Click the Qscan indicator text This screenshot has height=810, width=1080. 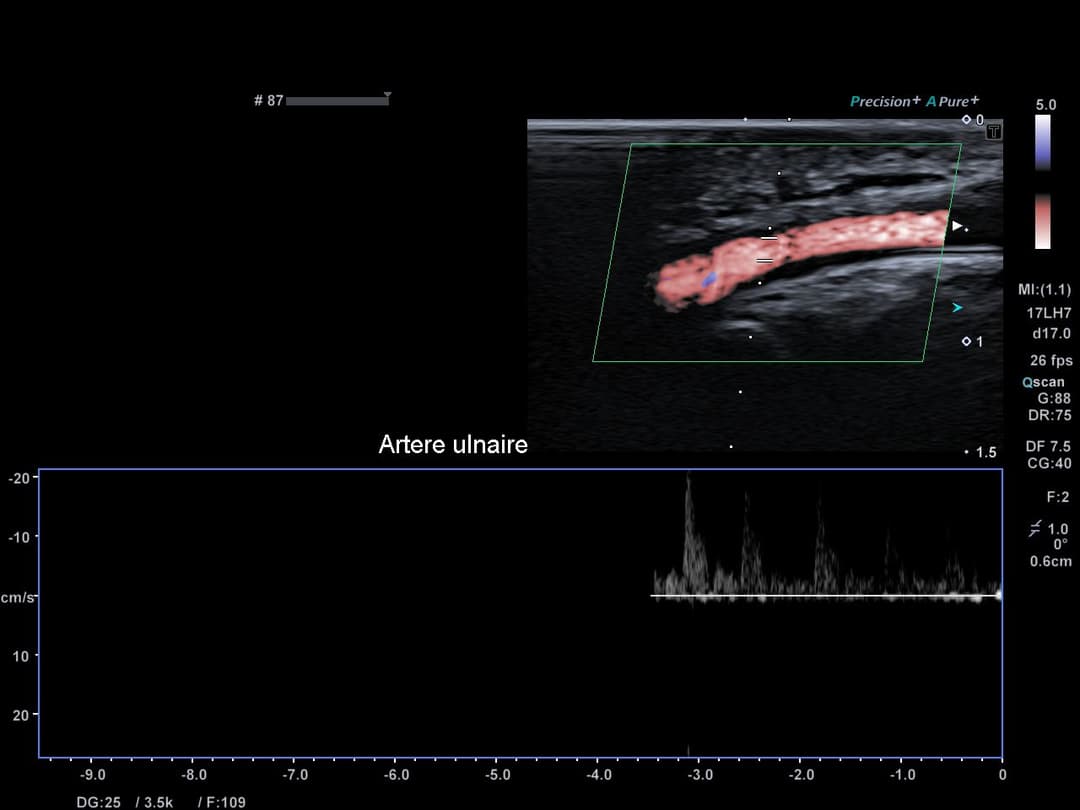coord(1043,382)
